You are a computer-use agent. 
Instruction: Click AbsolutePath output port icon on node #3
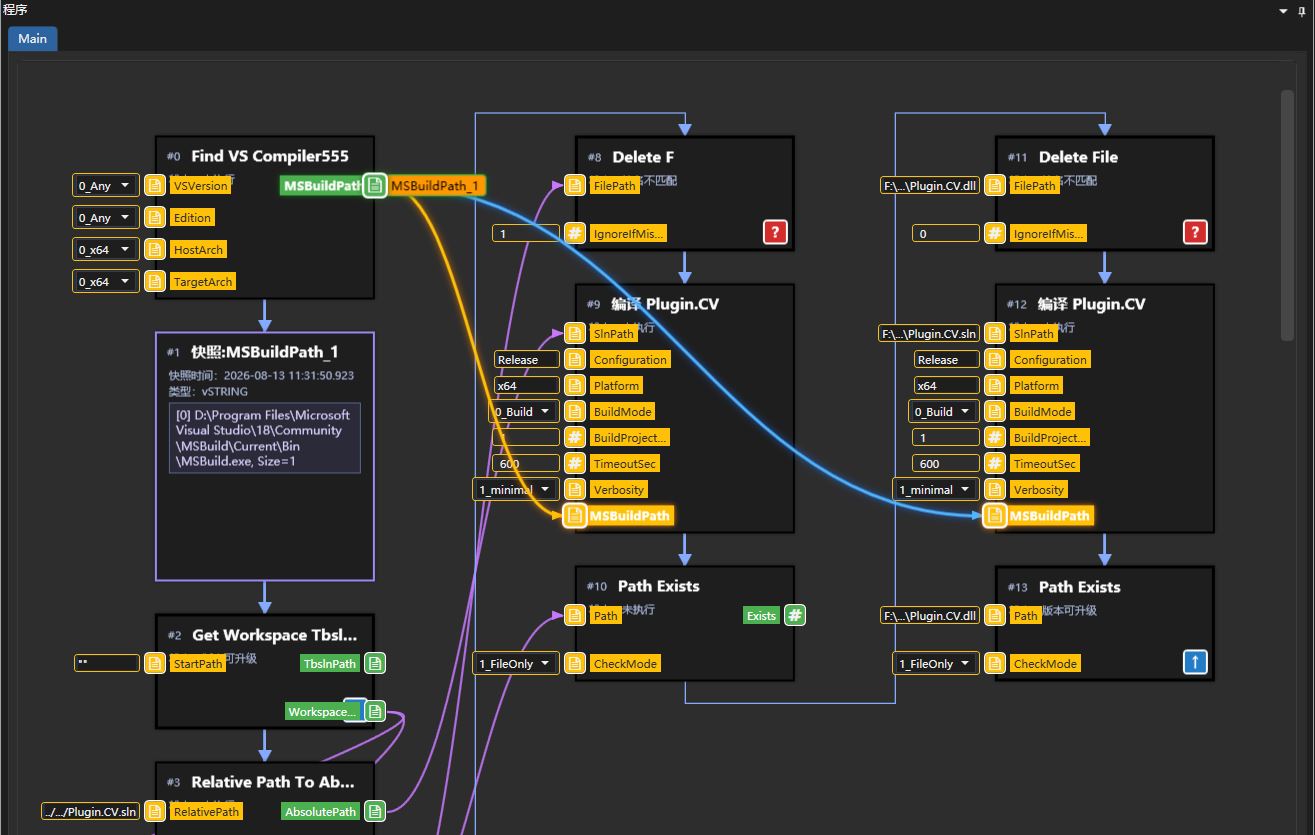click(x=374, y=811)
